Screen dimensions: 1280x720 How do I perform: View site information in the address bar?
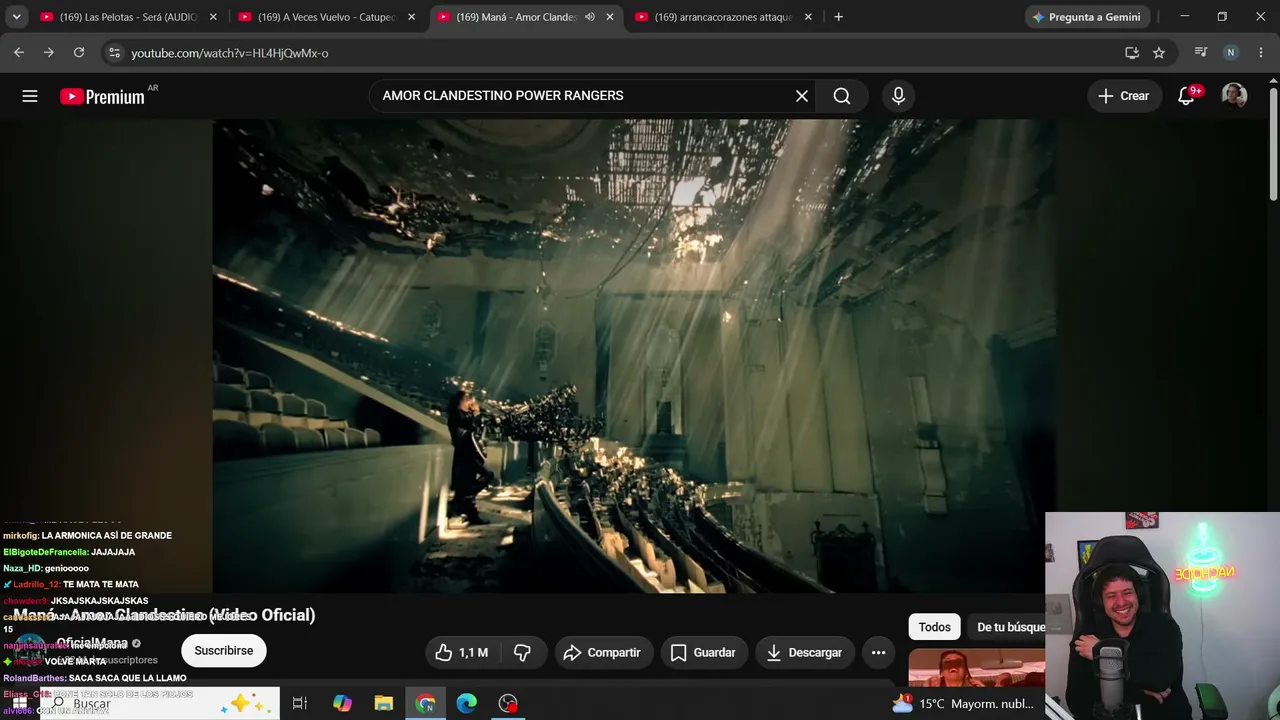point(114,53)
